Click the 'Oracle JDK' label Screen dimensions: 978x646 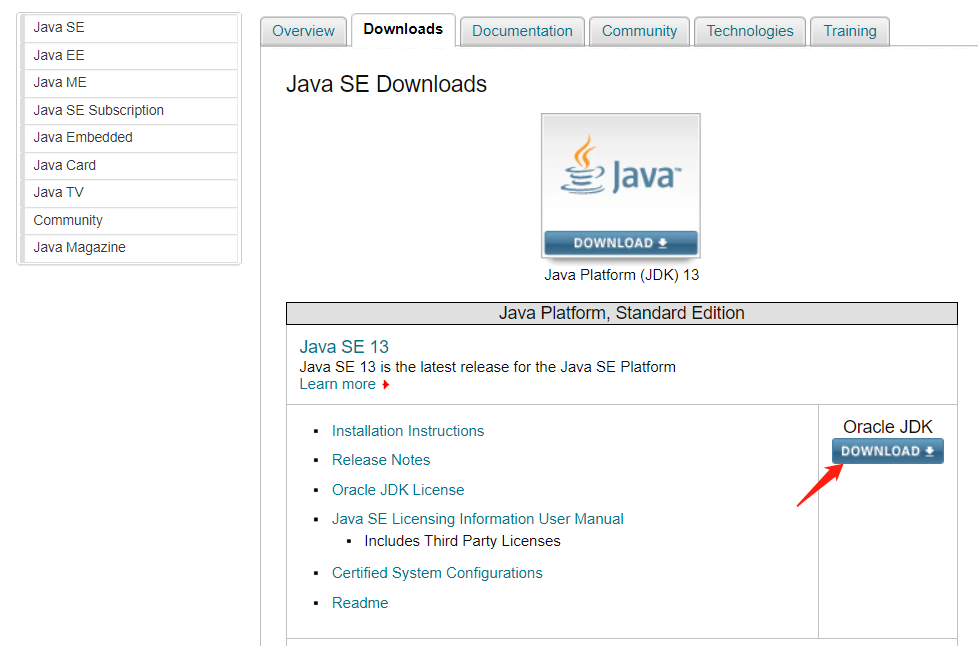click(888, 427)
